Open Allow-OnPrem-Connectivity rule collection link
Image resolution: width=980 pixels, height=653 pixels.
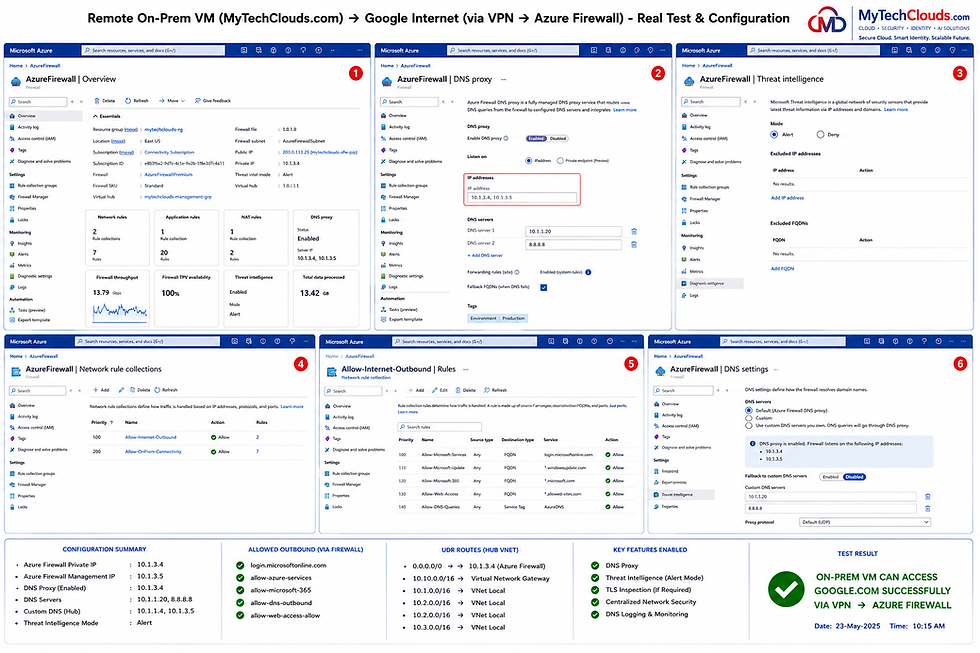(x=153, y=452)
